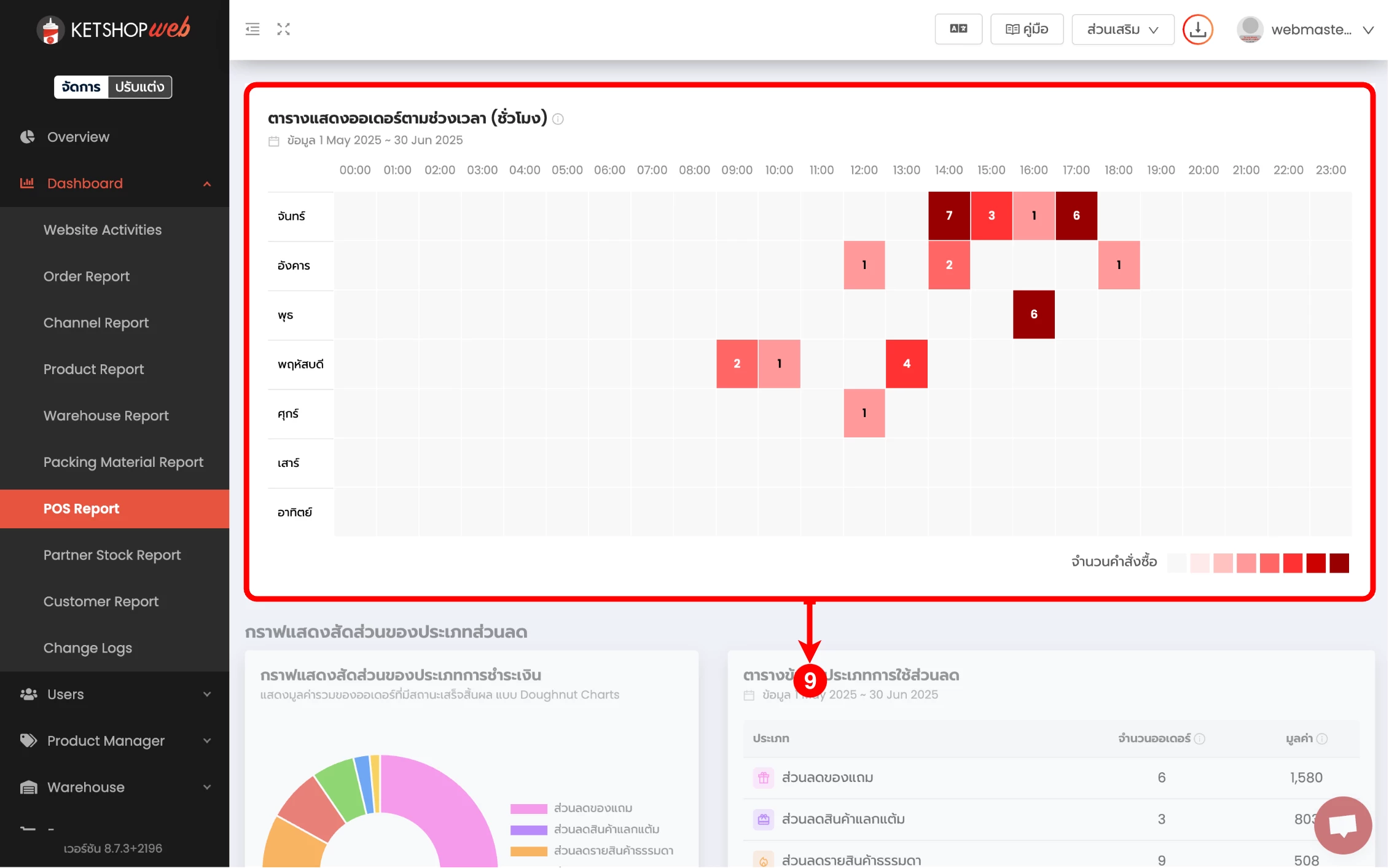Click info icon next to มูลค่า column
Screen dimensions: 1389x868
1323,738
